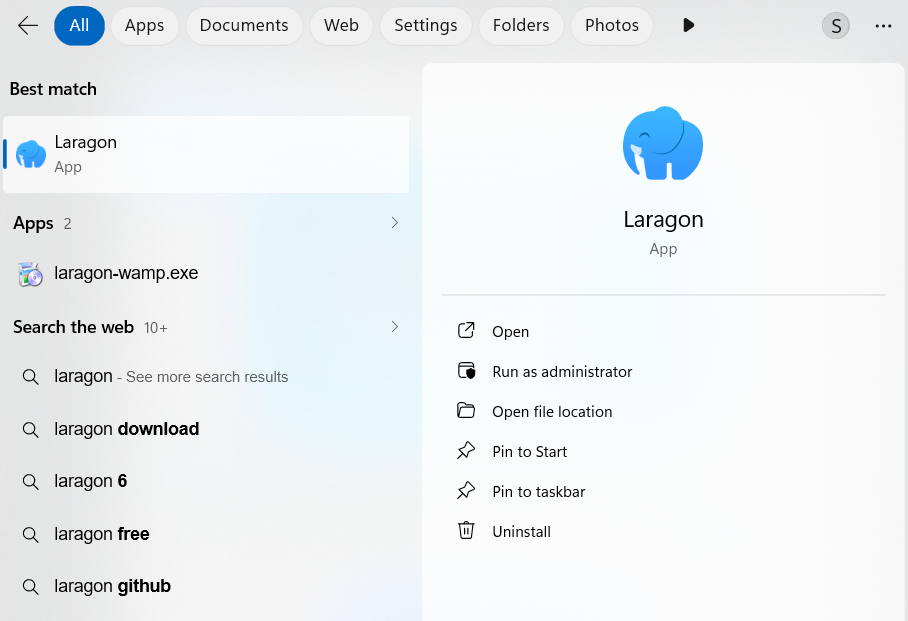The image size is (908, 621).
Task: Open the 'laragon github' web suggestion
Action: click(x=206, y=586)
